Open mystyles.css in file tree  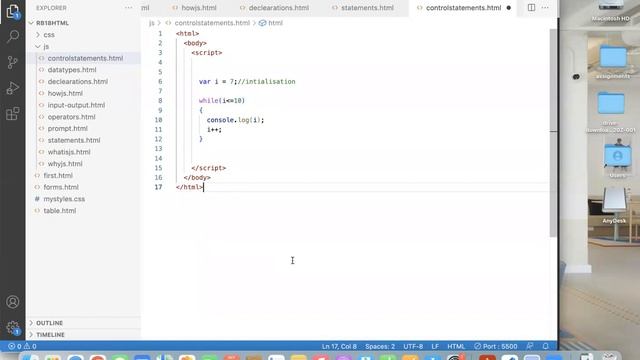pos(64,199)
